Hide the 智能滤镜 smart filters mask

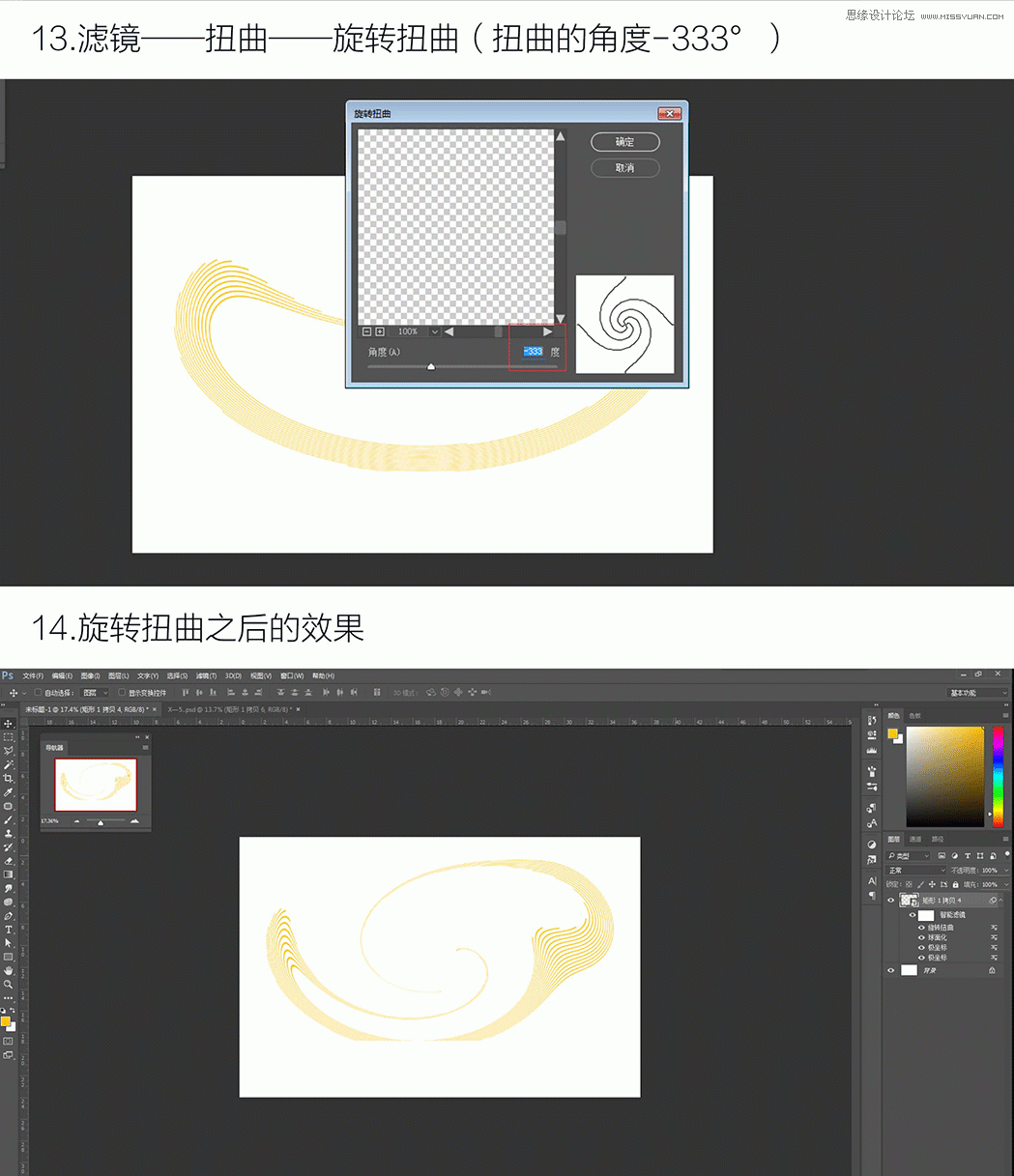pyautogui.click(x=913, y=915)
